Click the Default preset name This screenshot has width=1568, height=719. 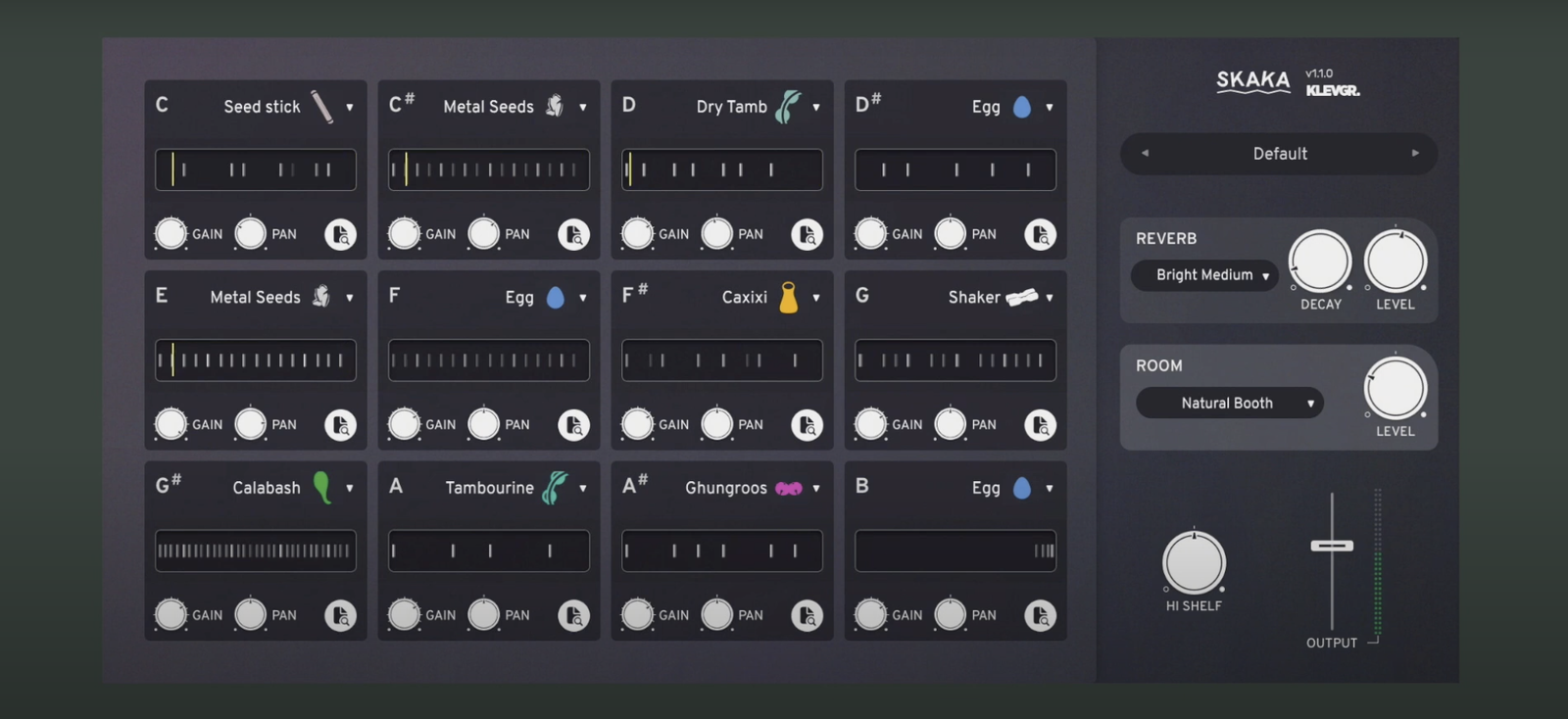pos(1280,154)
